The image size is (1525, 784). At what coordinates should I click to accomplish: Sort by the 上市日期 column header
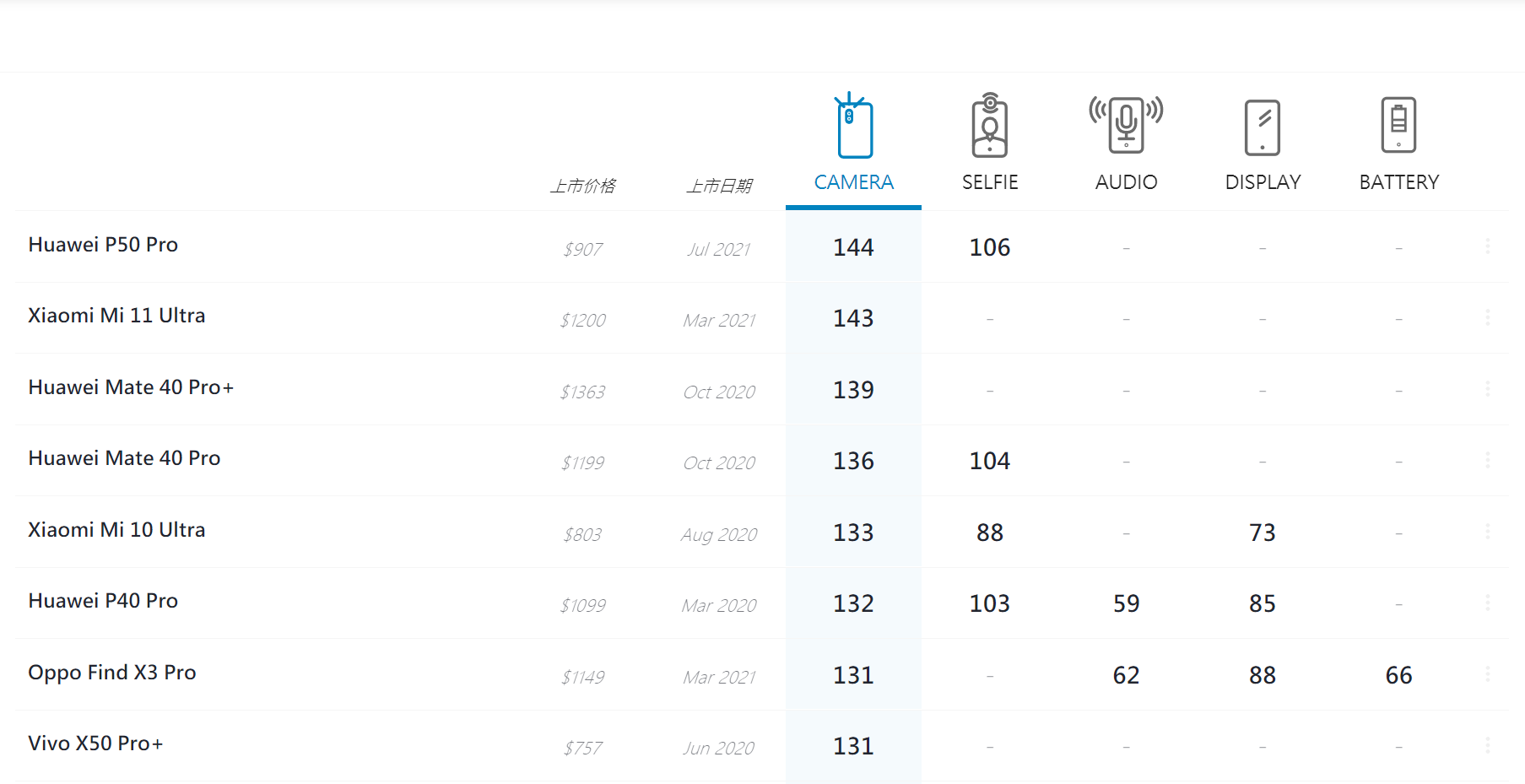[x=719, y=186]
